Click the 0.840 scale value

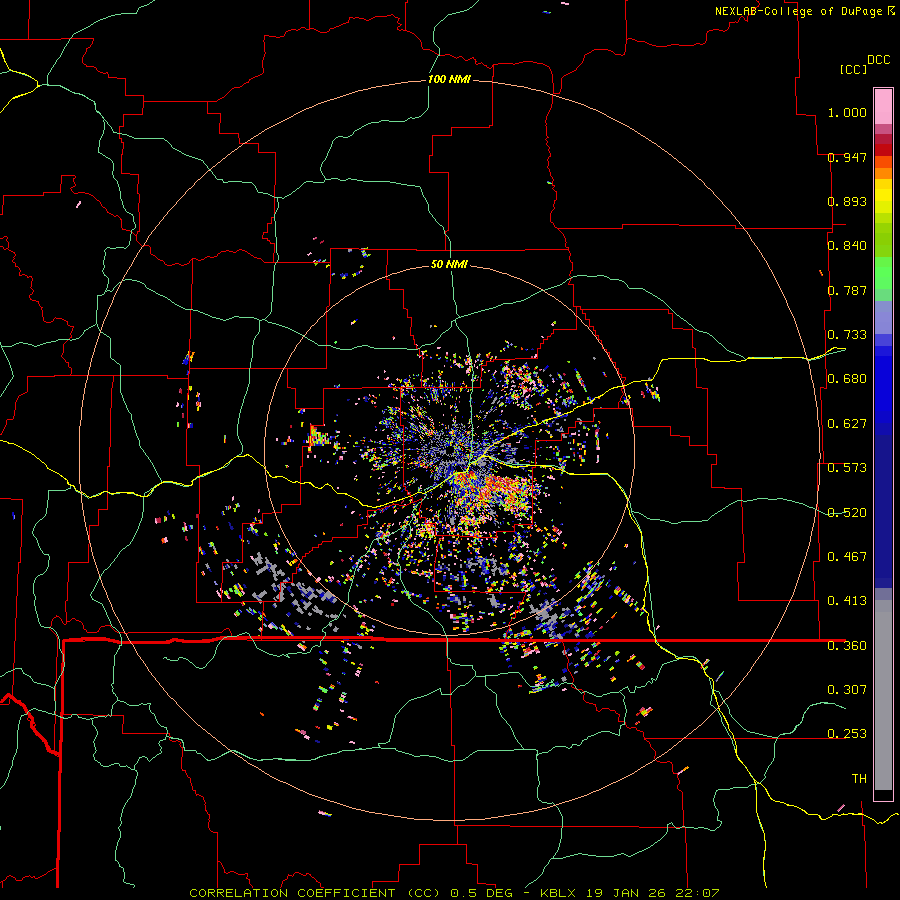pos(847,246)
